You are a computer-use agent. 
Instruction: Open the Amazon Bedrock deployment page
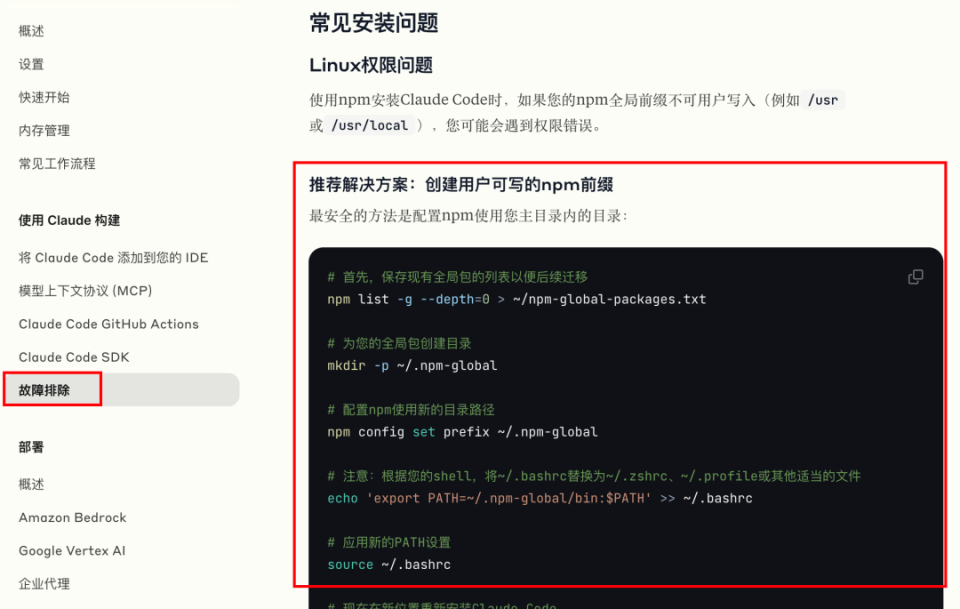pyautogui.click(x=72, y=517)
